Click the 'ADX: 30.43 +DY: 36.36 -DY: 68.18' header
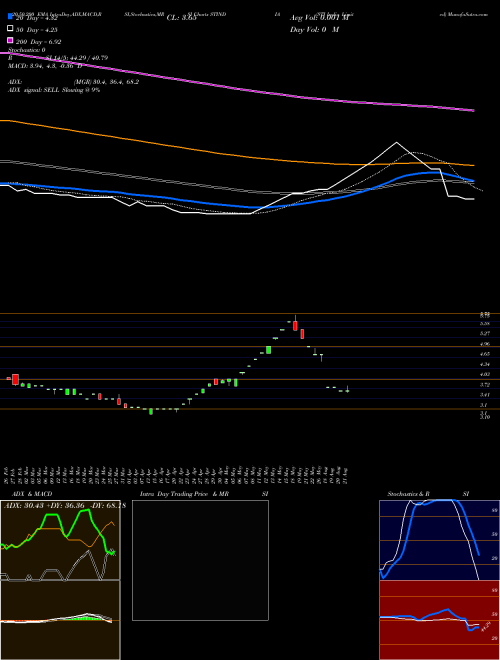This screenshot has height=660, width=500. 65,505
